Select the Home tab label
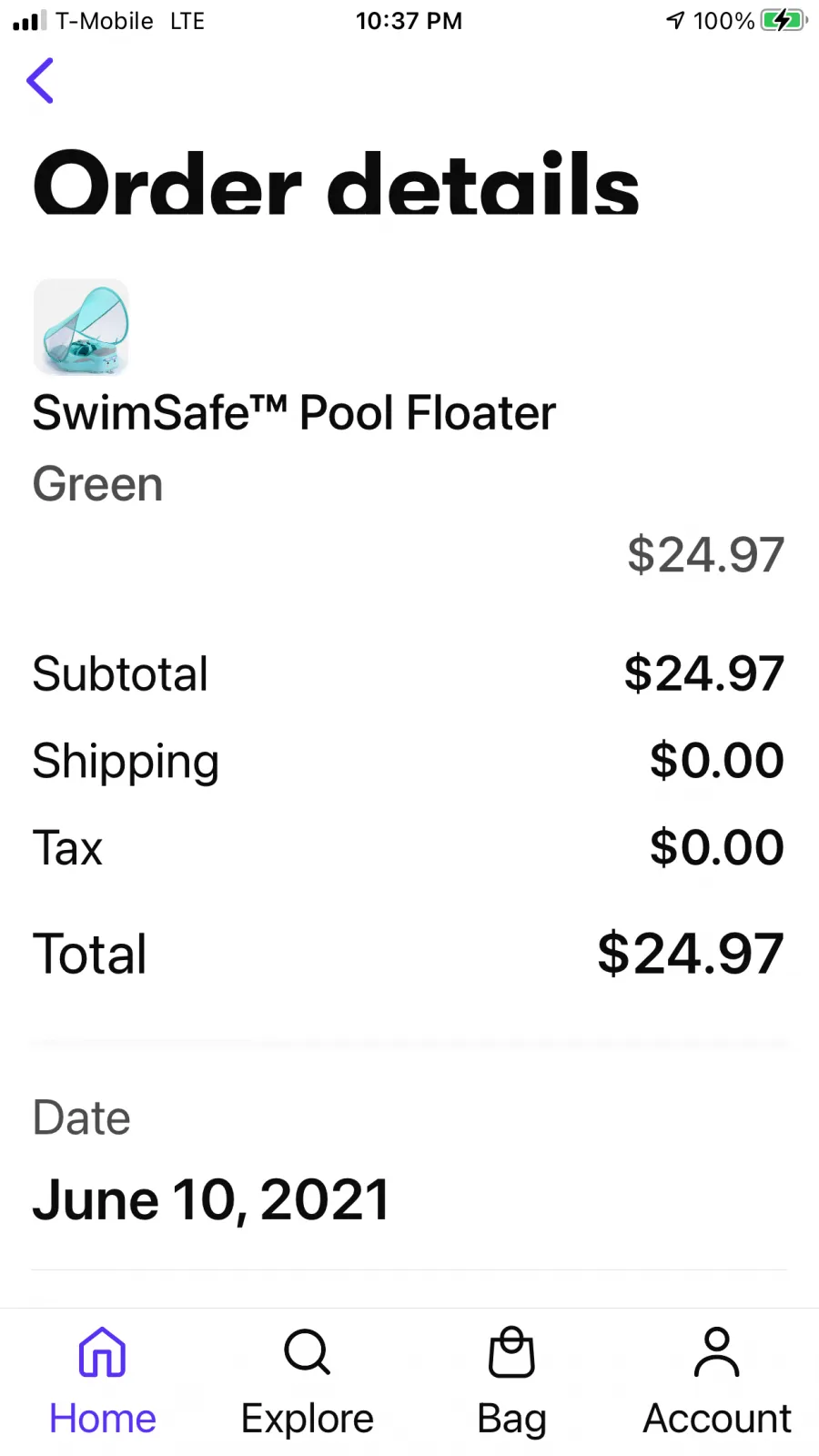Image resolution: width=819 pixels, height=1456 pixels. click(103, 1419)
